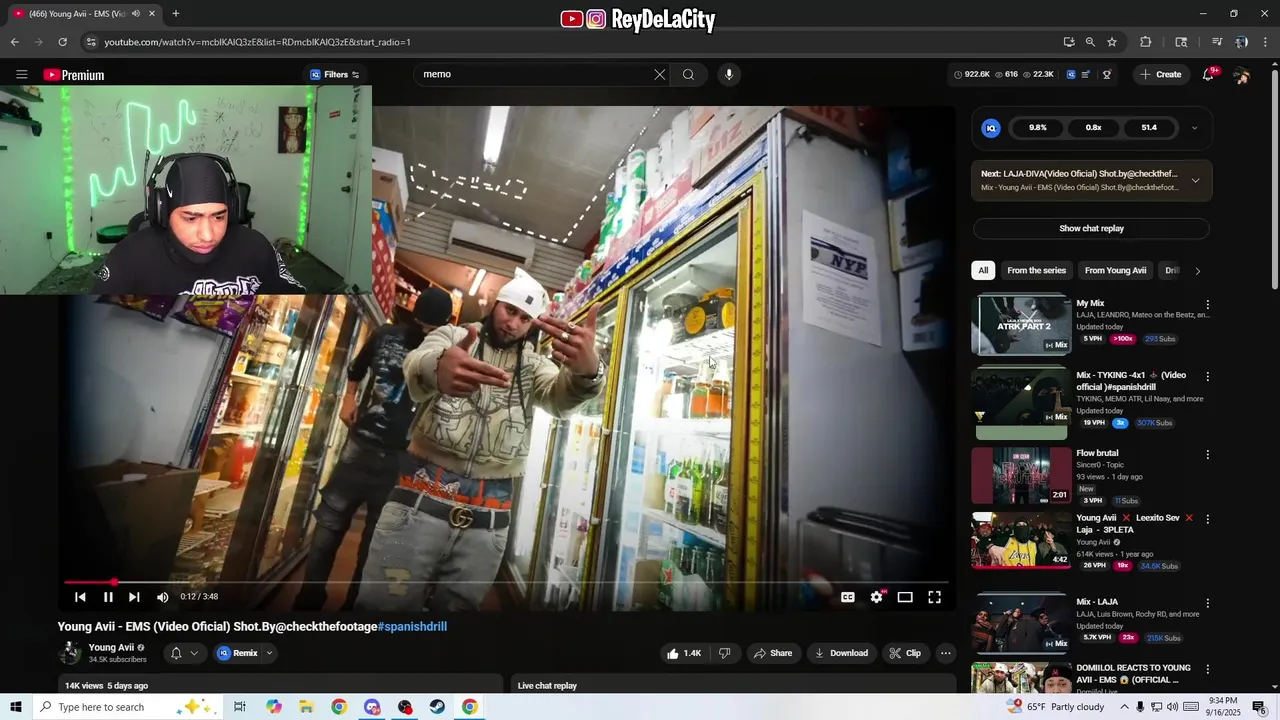The height and width of the screenshot is (720, 1280).
Task: Open 'Mix - LAJA' thumbnail
Action: pos(1021,623)
